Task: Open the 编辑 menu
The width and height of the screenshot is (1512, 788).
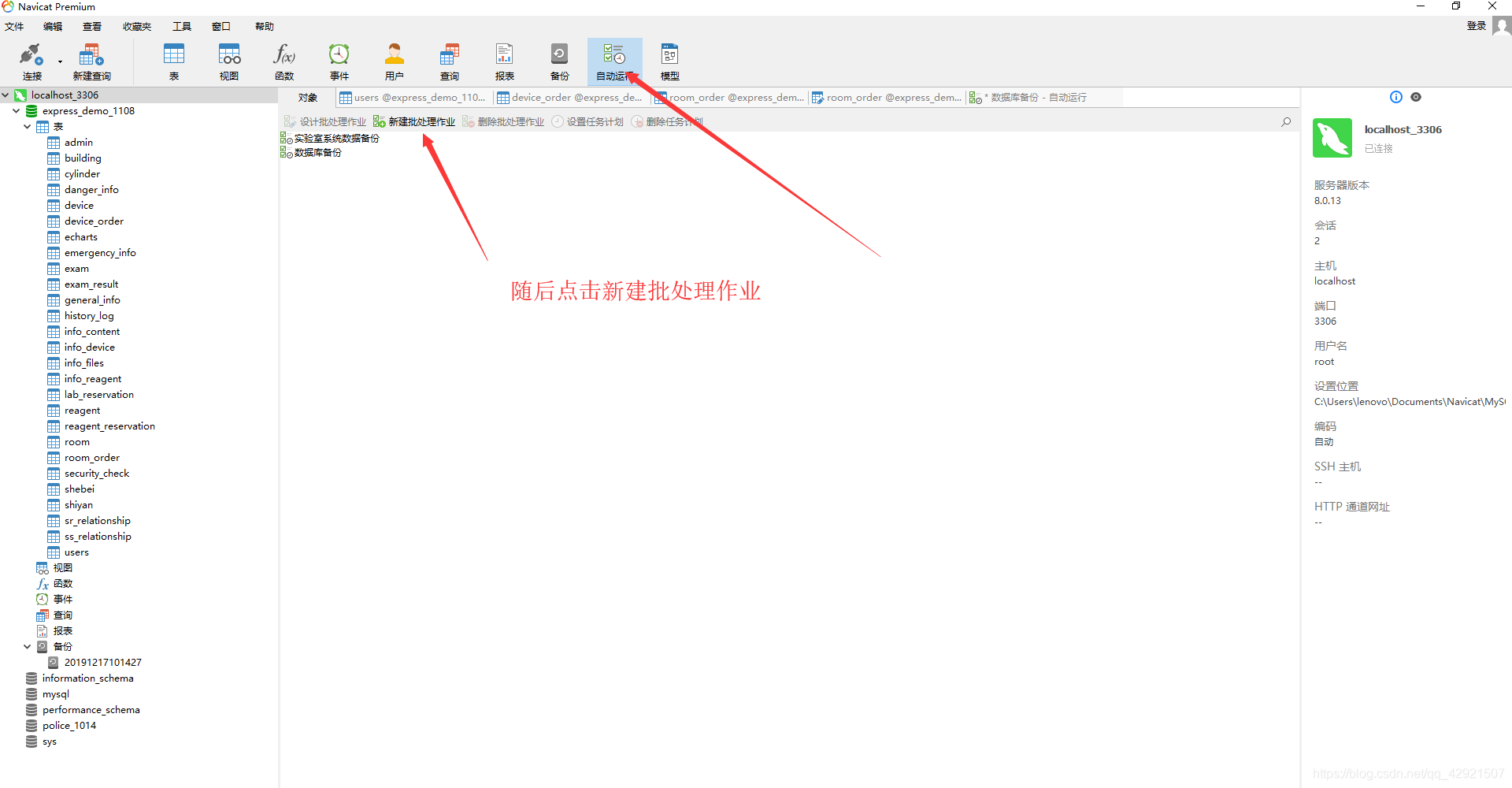Action: click(x=53, y=26)
